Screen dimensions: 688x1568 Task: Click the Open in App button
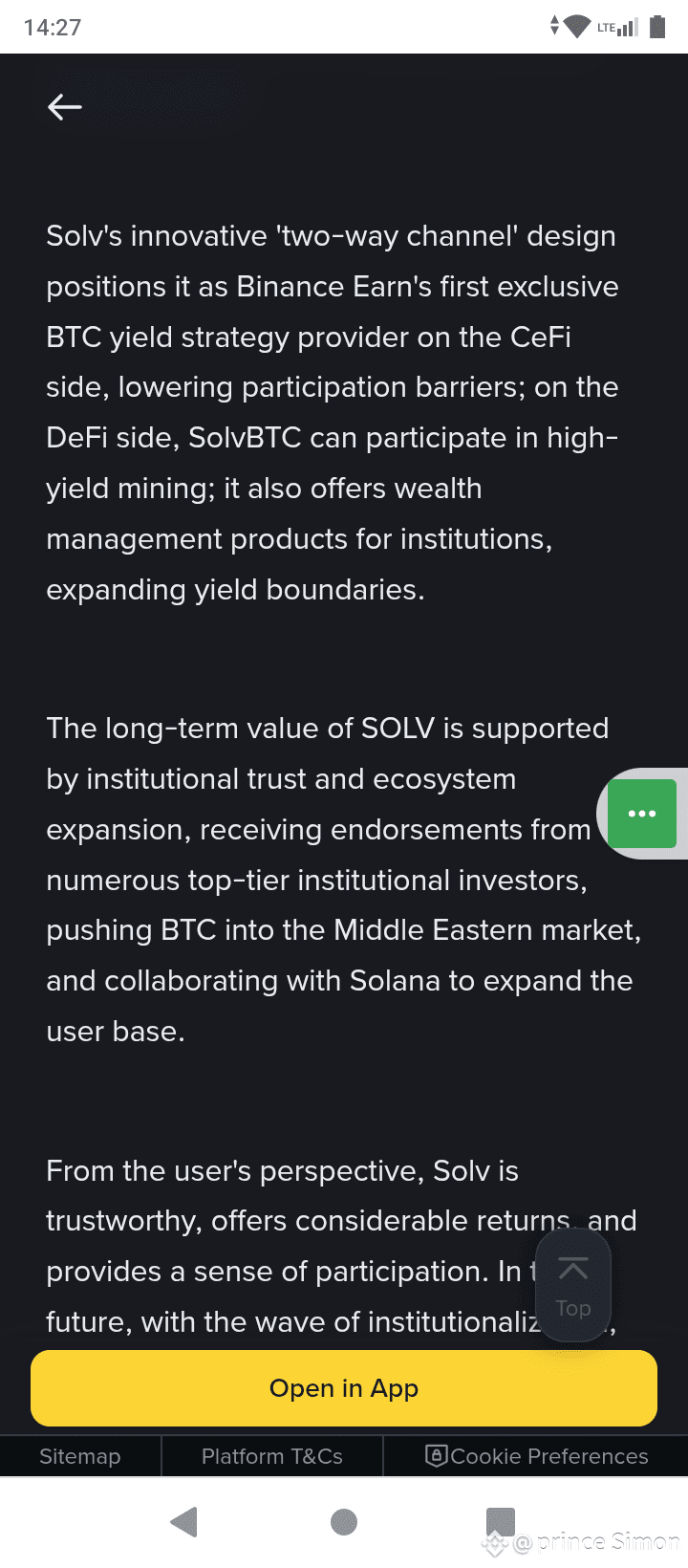pyautogui.click(x=344, y=1388)
